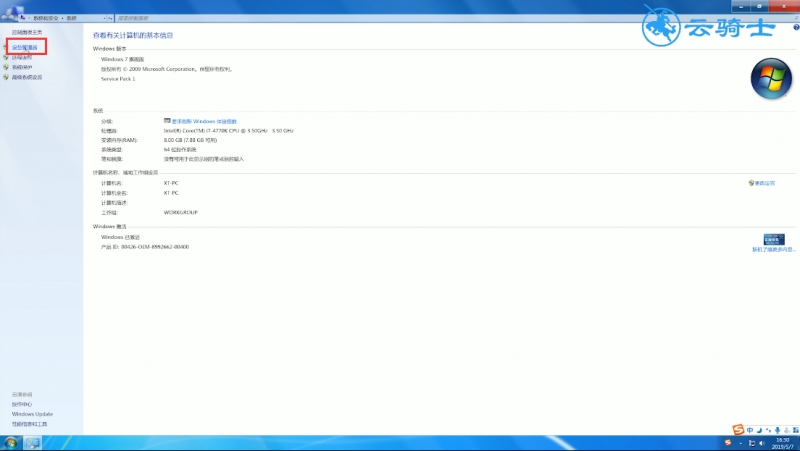Click the Service Pack 1 text
The image size is (800, 451).
tap(118, 79)
